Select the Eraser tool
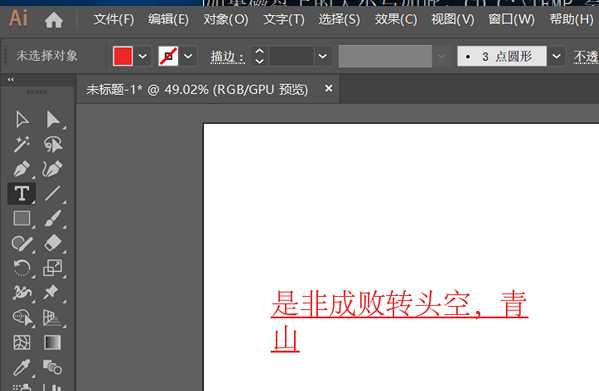599x391 pixels. (x=53, y=243)
